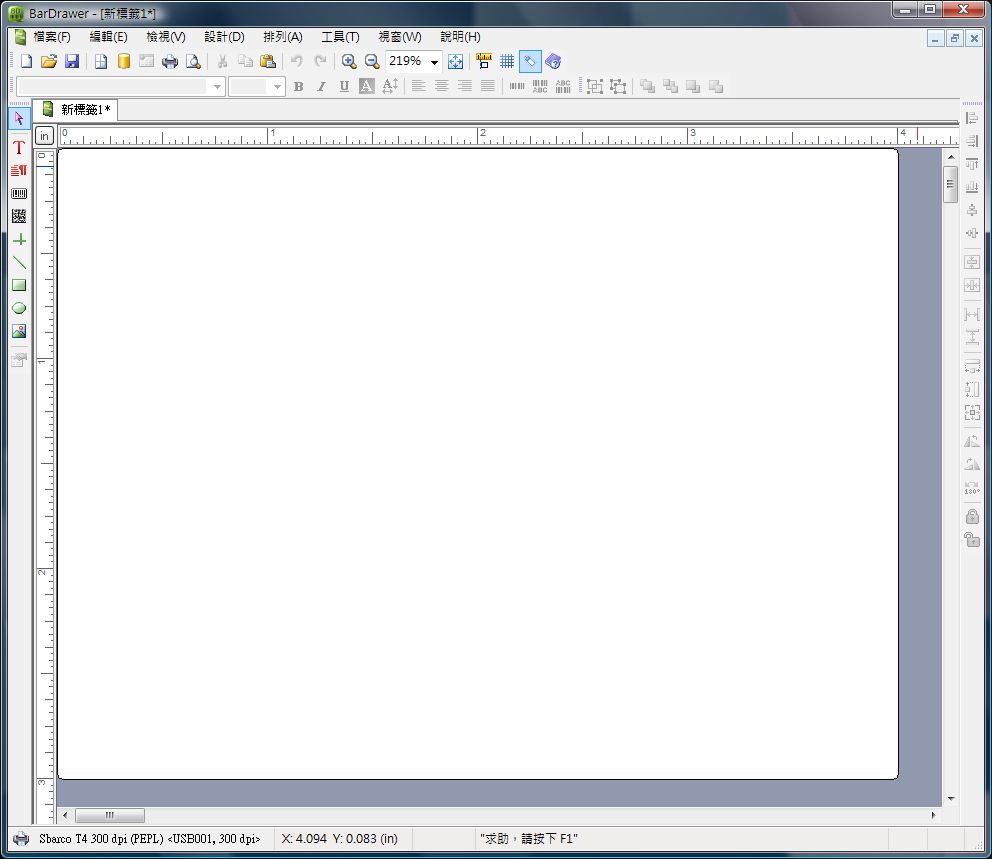The height and width of the screenshot is (859, 992).
Task: Click the align top edges icon
Action: click(972, 164)
